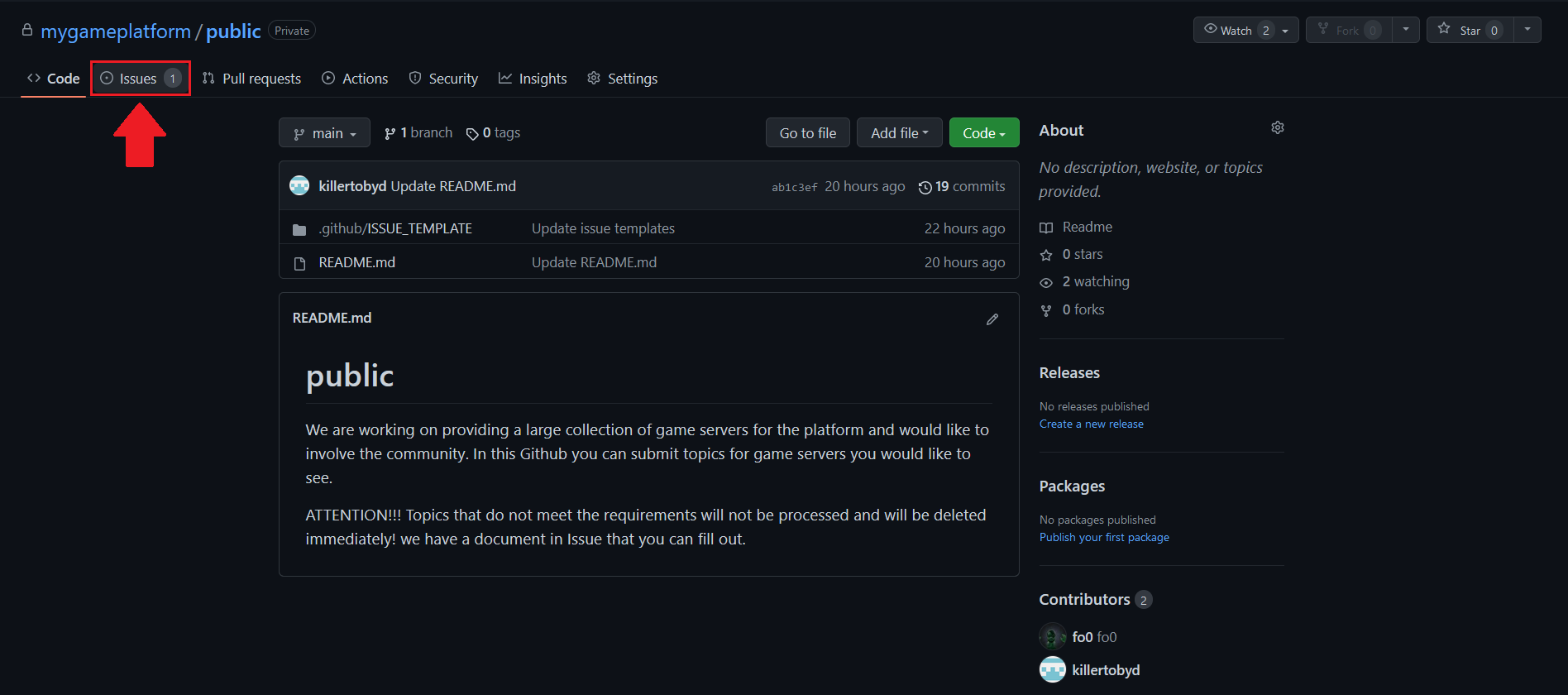
Task: Click the fo0 contributor avatar
Action: click(x=1053, y=636)
